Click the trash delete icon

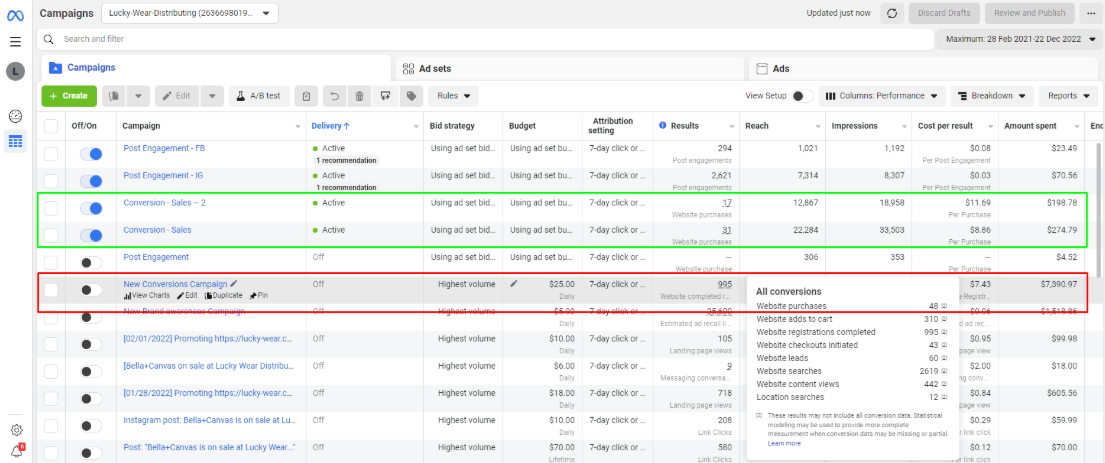click(359, 96)
